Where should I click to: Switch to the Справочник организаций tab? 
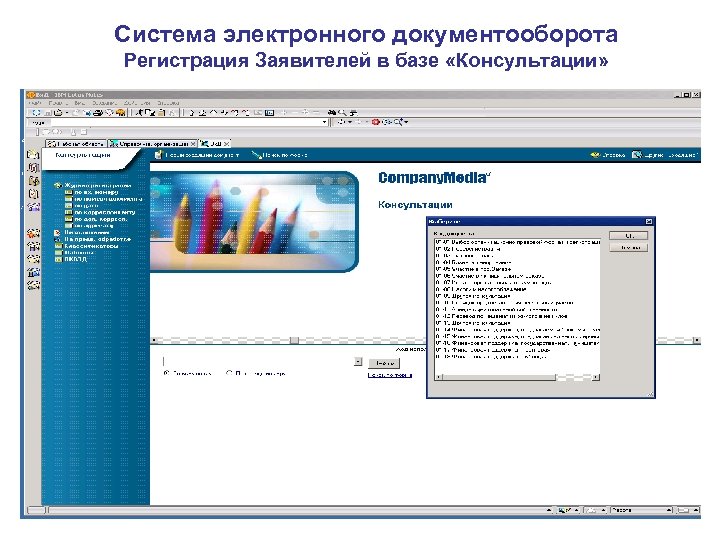pyautogui.click(x=154, y=143)
